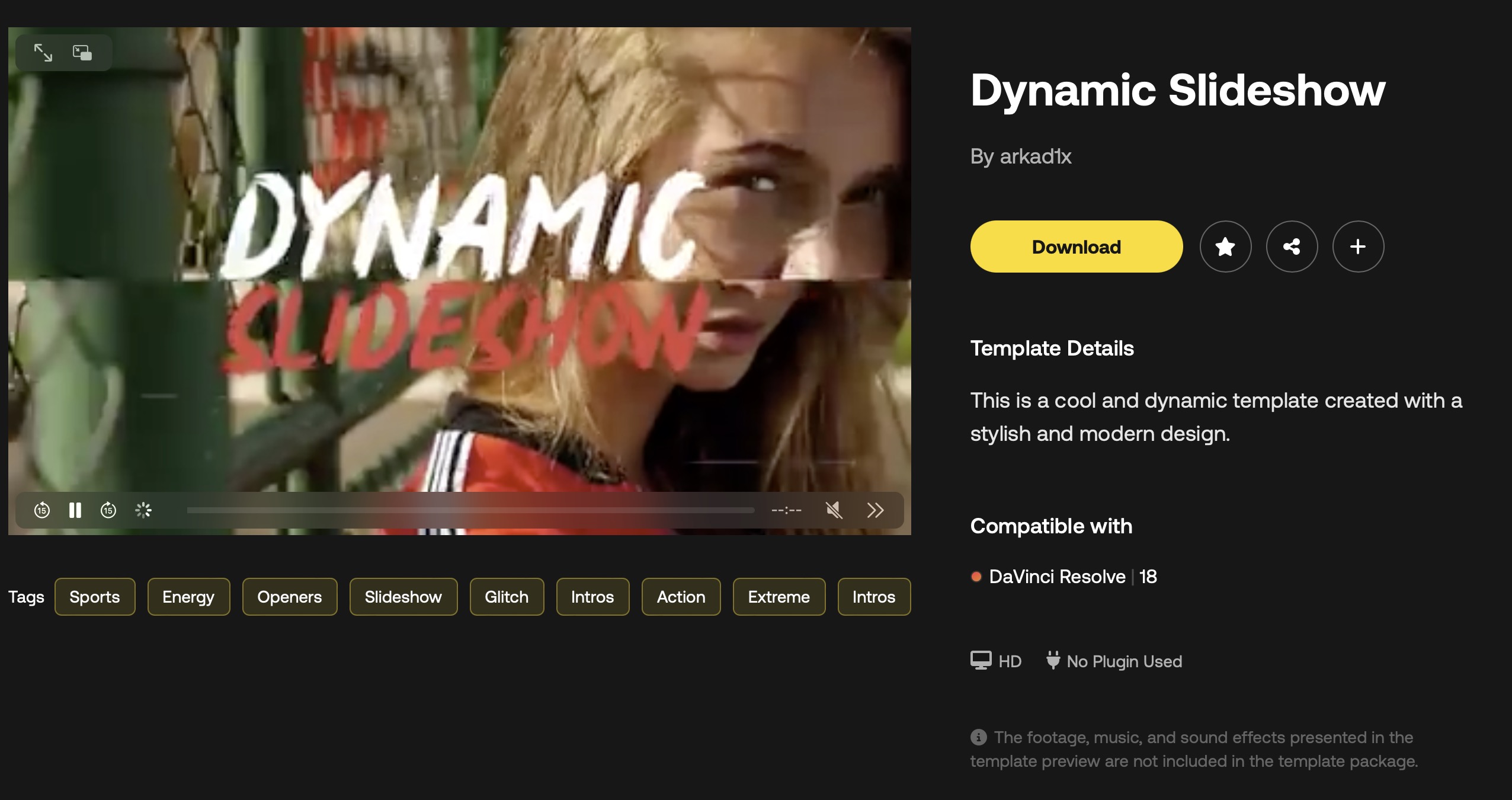This screenshot has height=800, width=1512.
Task: Add template to favorites with star
Action: (1225, 247)
